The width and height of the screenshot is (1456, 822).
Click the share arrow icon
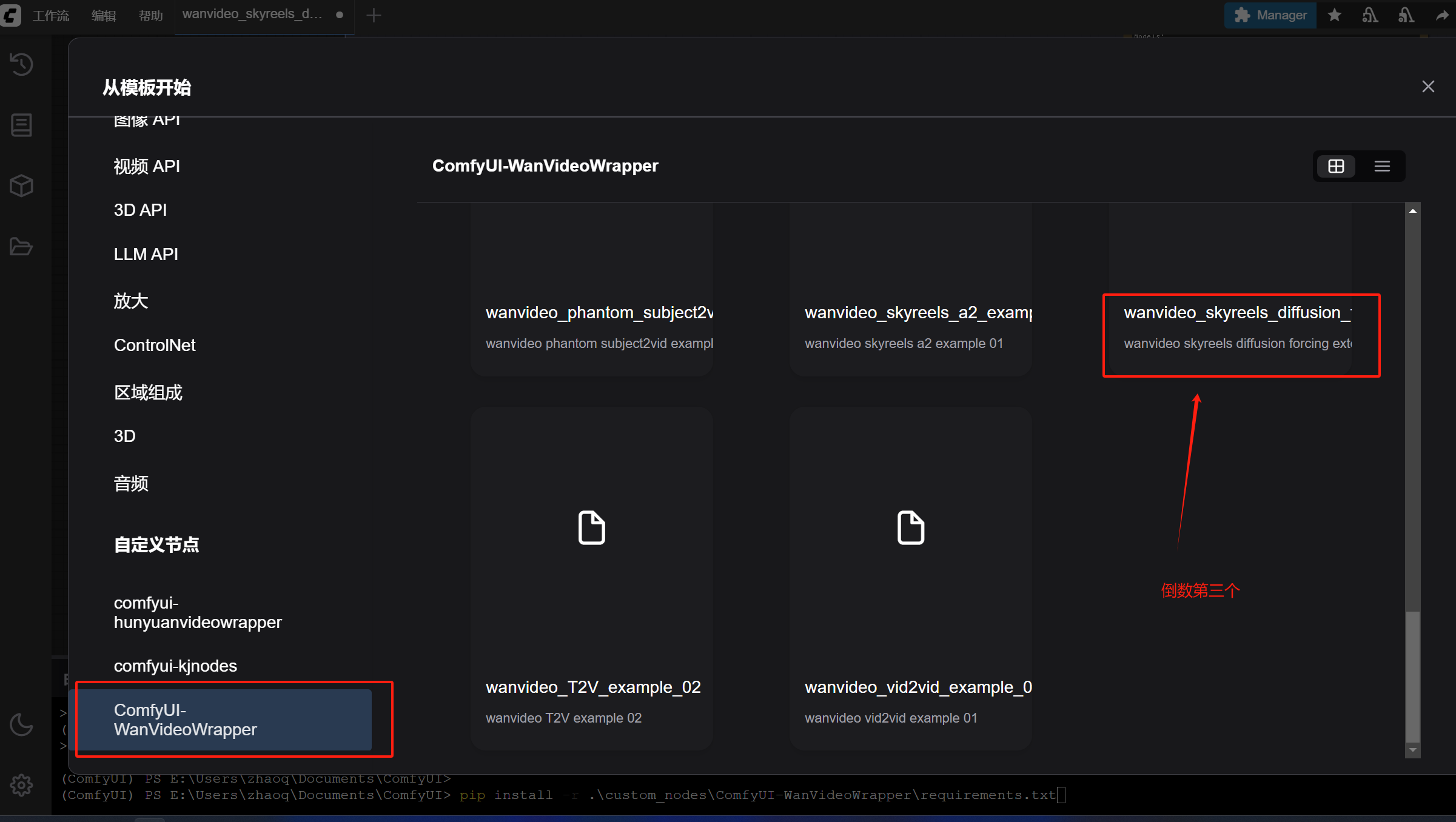tap(1443, 15)
